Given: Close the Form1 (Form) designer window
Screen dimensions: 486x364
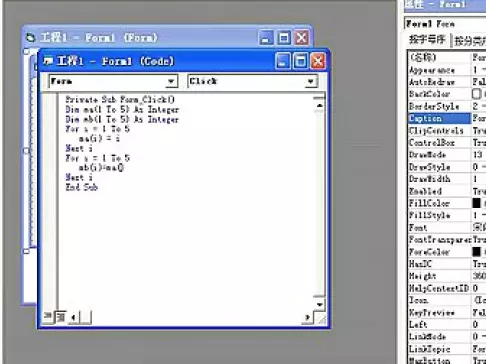Looking at the screenshot, I should tap(302, 38).
